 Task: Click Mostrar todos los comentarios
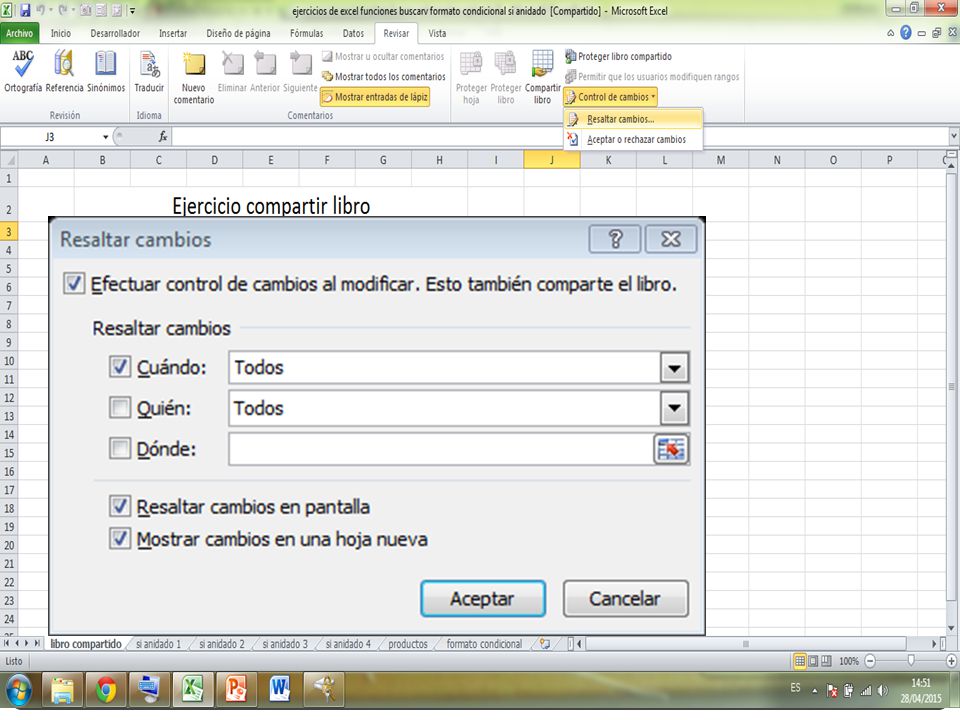click(x=384, y=77)
